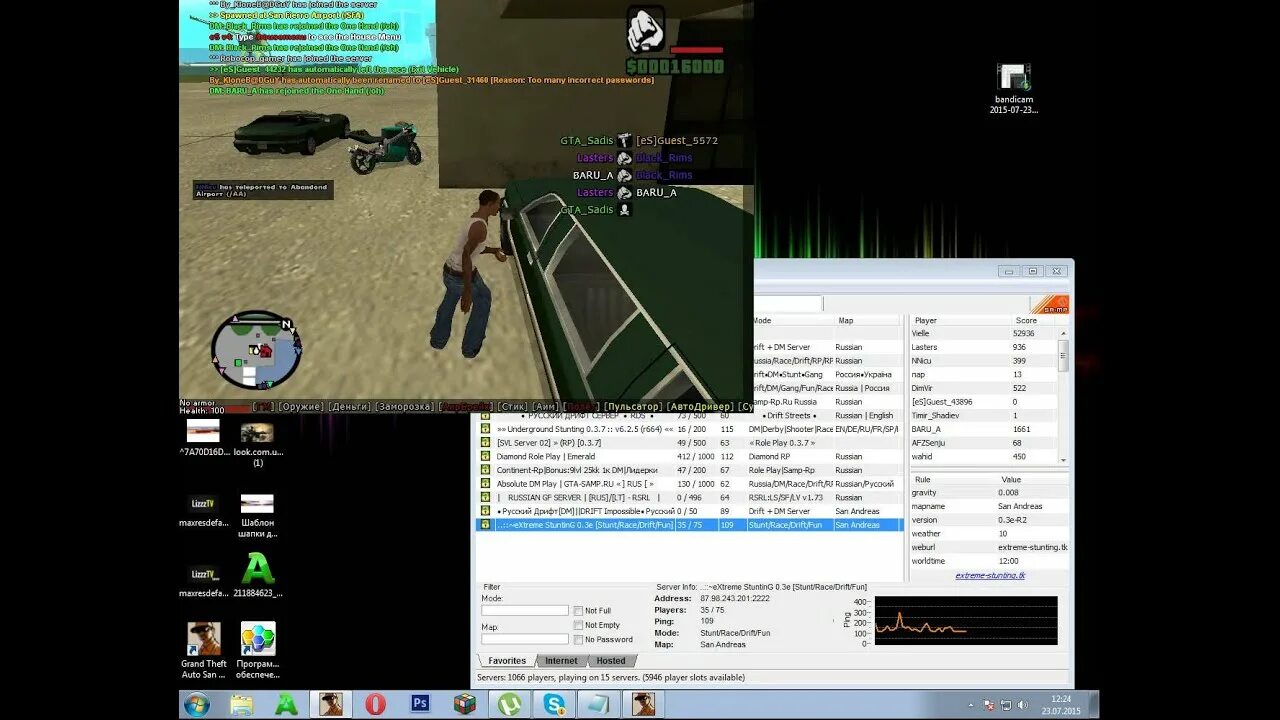Click the taskbar clock showing 12:24
The height and width of the screenshot is (720, 1280).
(1060, 705)
